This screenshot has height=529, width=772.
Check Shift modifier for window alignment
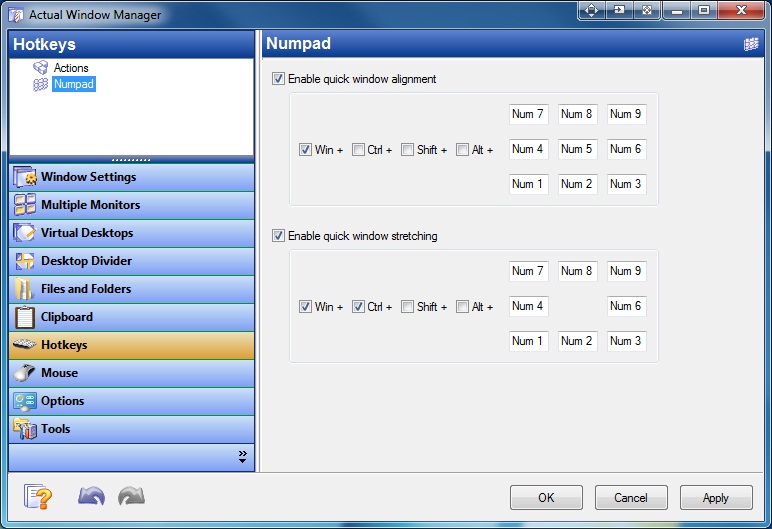pos(407,150)
